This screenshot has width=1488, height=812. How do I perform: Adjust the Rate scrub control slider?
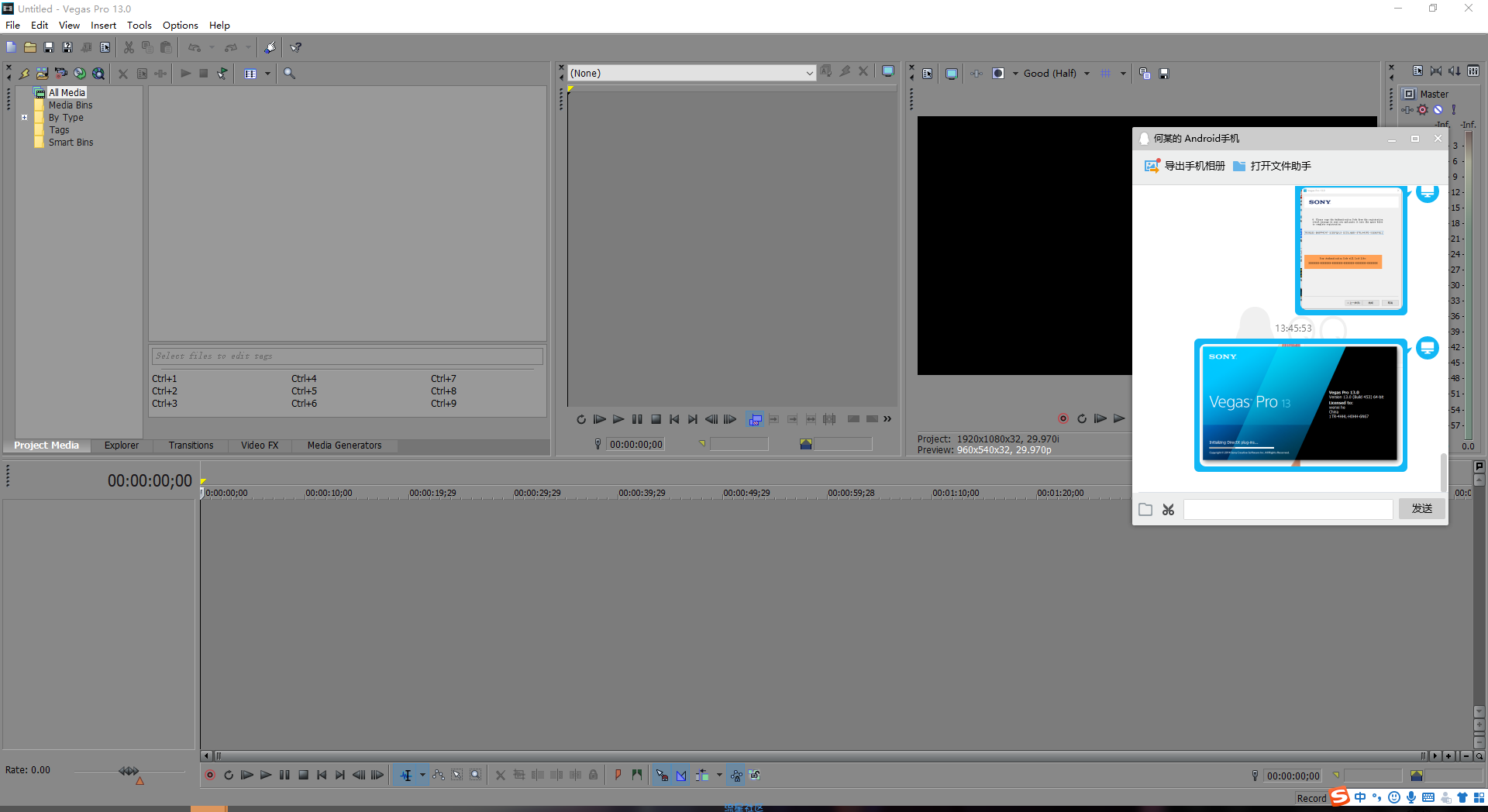(x=129, y=772)
